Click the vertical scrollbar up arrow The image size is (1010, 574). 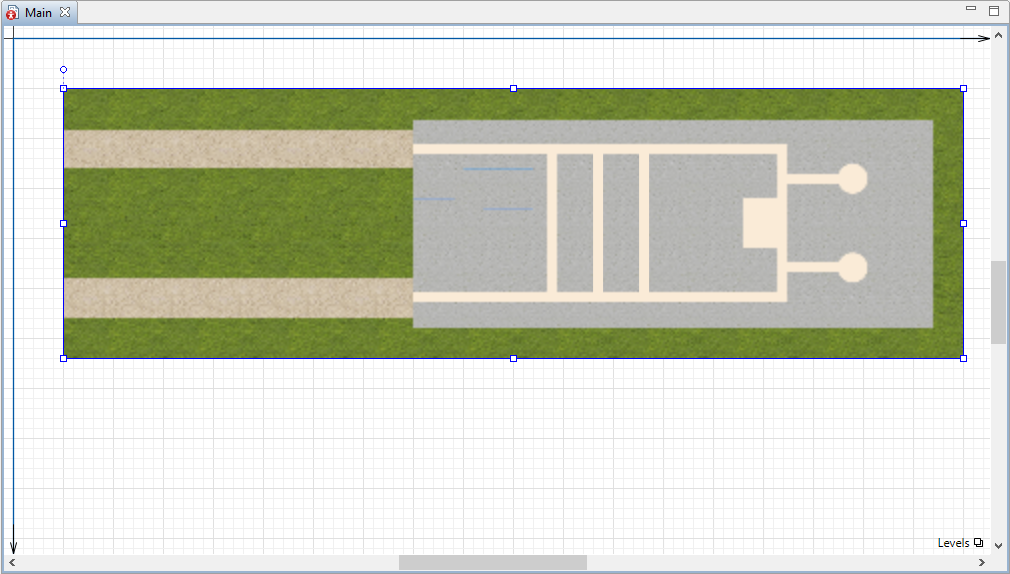click(x=998, y=36)
